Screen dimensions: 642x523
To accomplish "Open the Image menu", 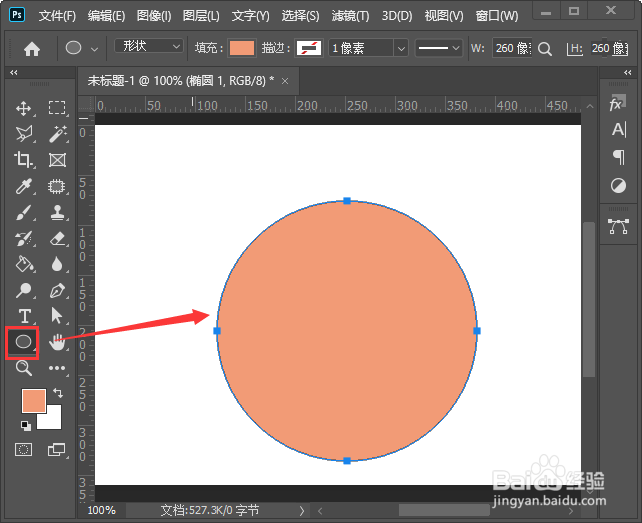I will click(x=154, y=16).
